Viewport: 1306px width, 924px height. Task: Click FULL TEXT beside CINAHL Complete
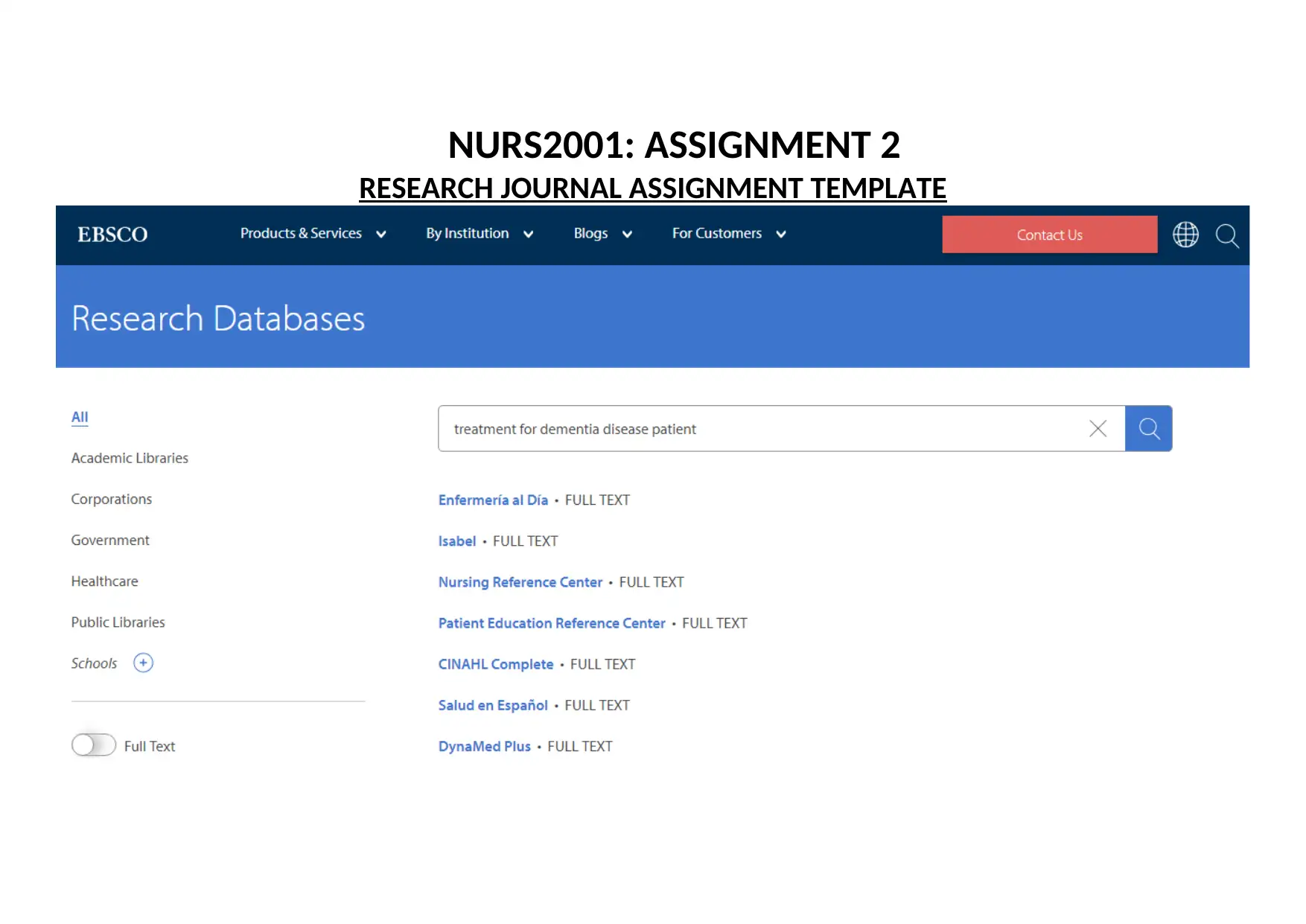pyautogui.click(x=602, y=664)
